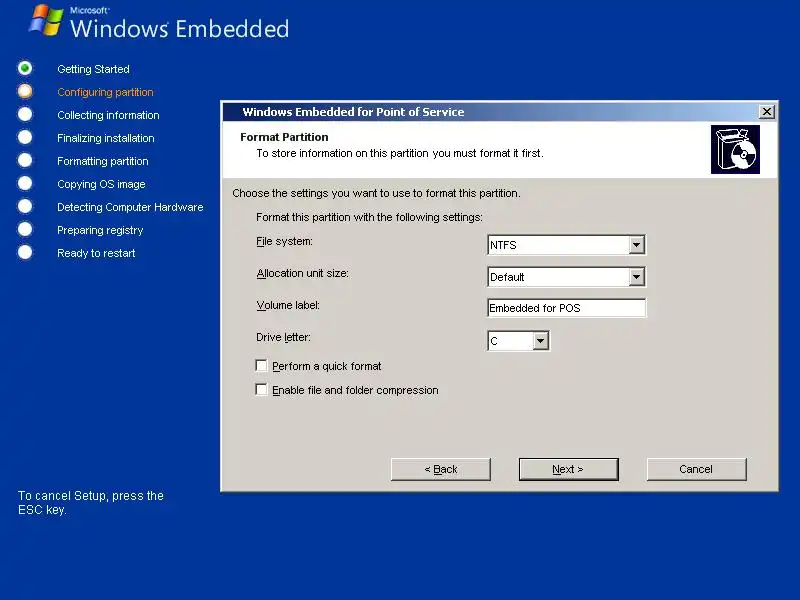This screenshot has height=600, width=800.
Task: Click the Formatting partition step label
Action: [x=103, y=161]
